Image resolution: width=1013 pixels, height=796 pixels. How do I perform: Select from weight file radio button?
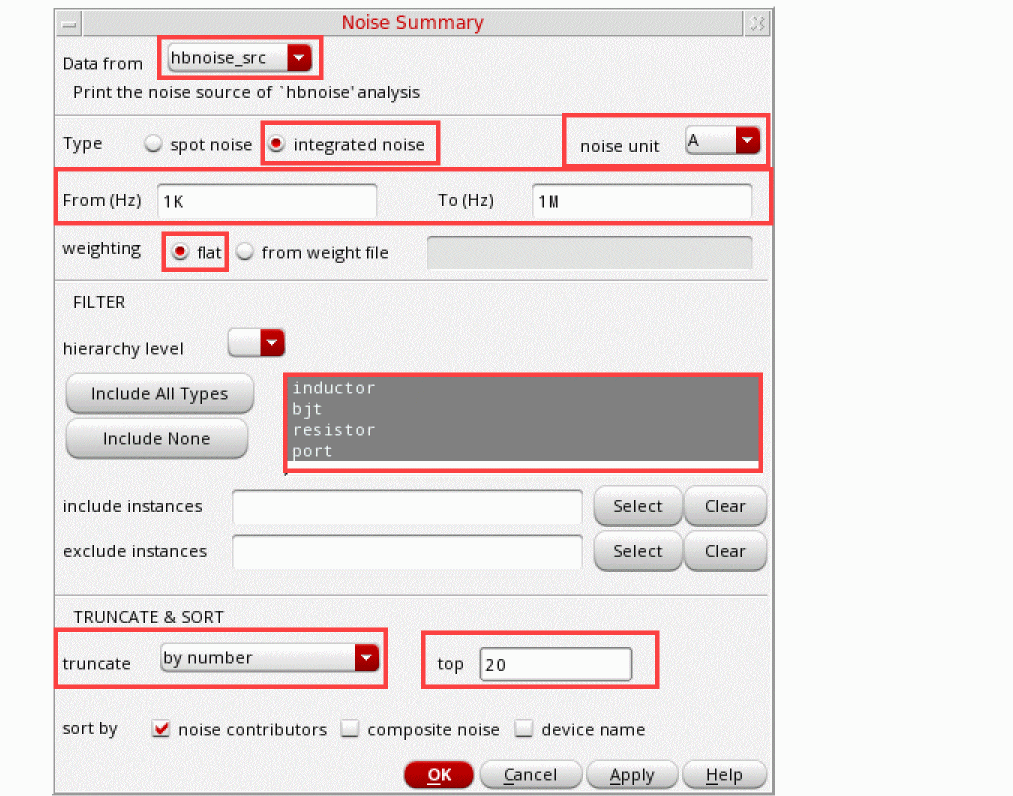click(245, 251)
